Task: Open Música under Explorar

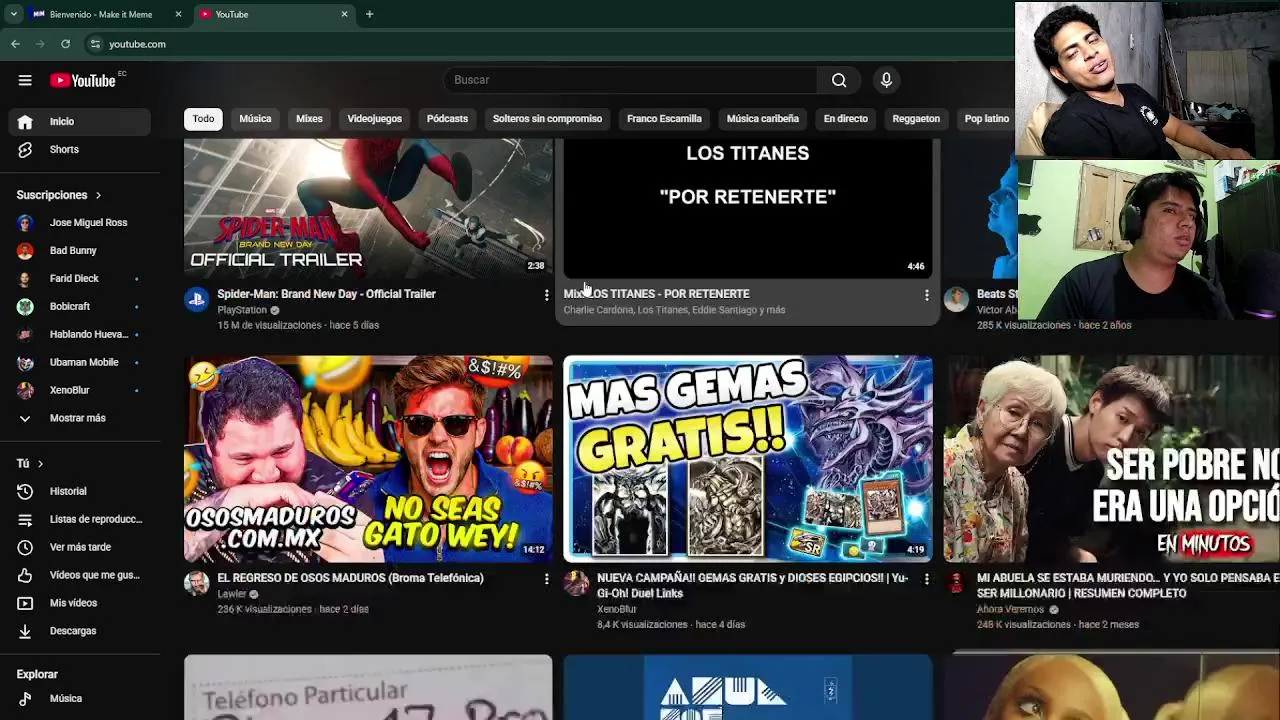Action: coord(80,698)
